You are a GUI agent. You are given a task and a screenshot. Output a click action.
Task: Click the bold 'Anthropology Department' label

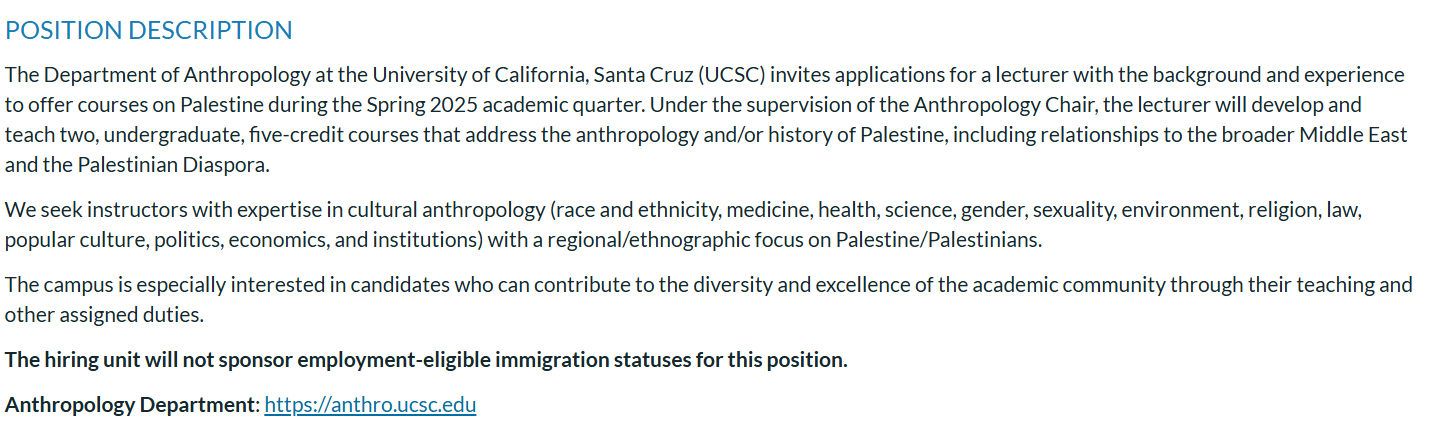pos(132,406)
